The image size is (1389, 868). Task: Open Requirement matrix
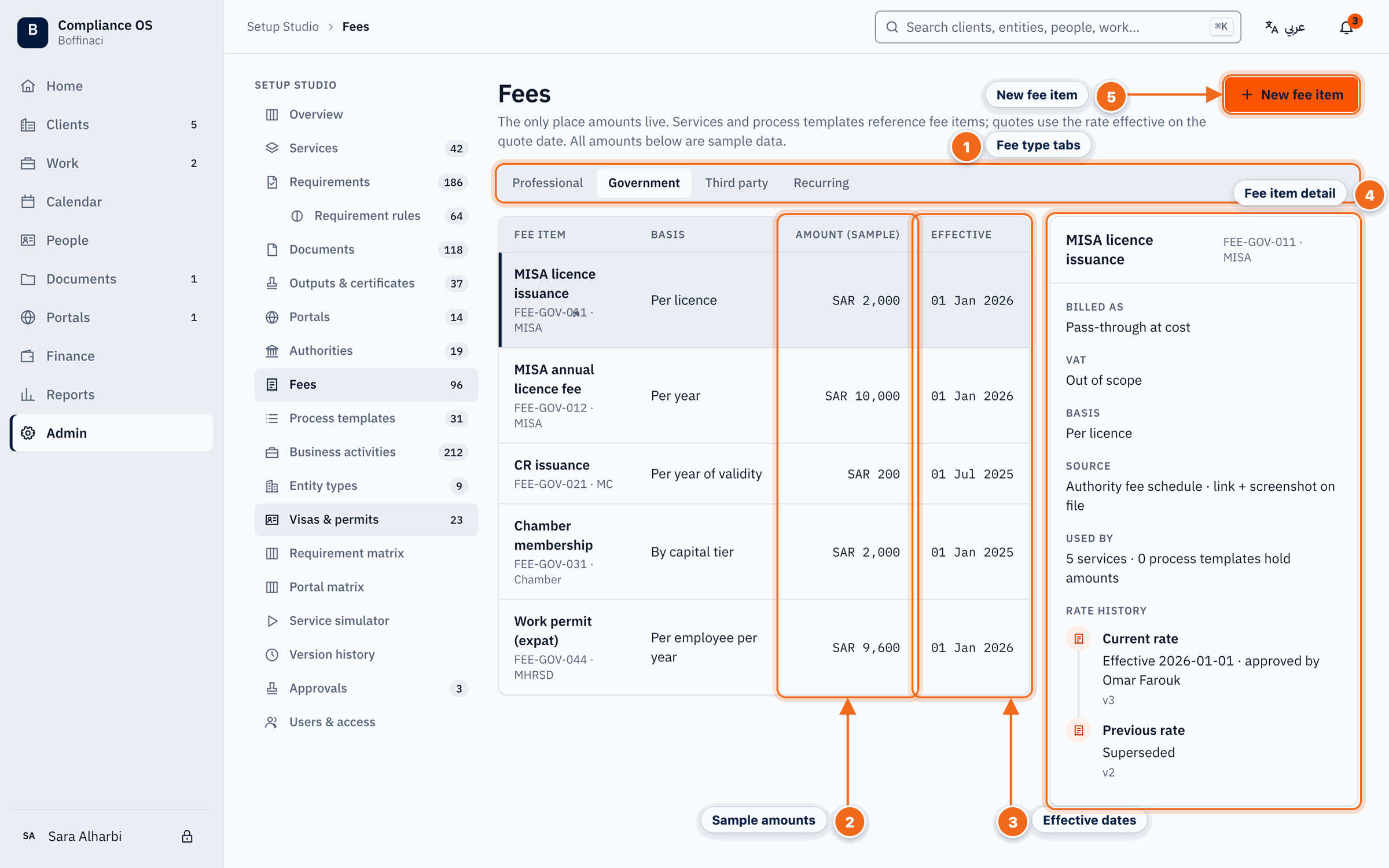pos(366,553)
